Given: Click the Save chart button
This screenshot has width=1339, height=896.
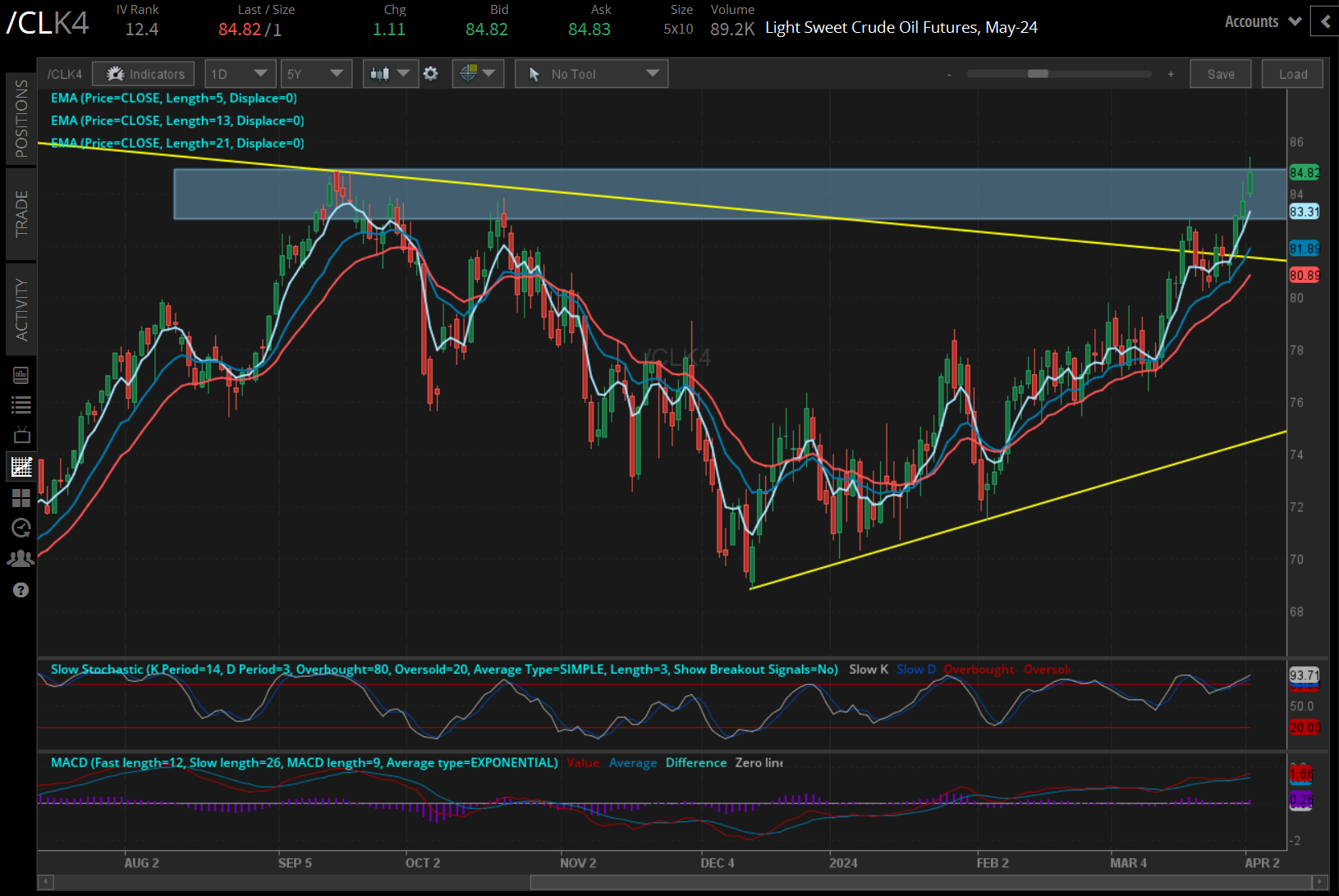Looking at the screenshot, I should point(1220,74).
